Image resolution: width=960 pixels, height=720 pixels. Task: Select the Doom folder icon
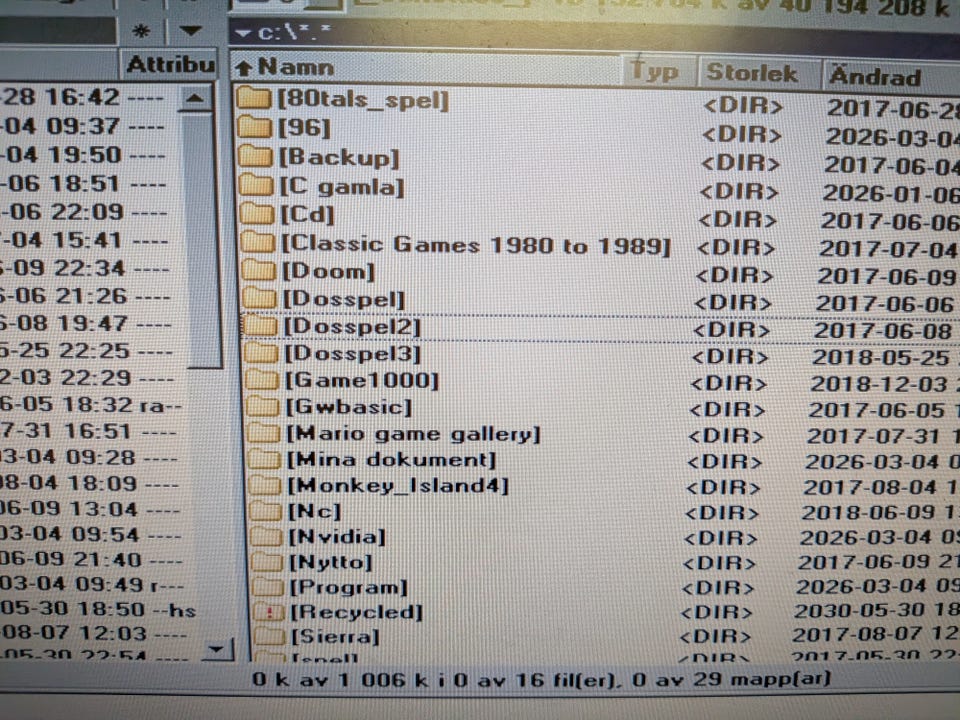260,270
